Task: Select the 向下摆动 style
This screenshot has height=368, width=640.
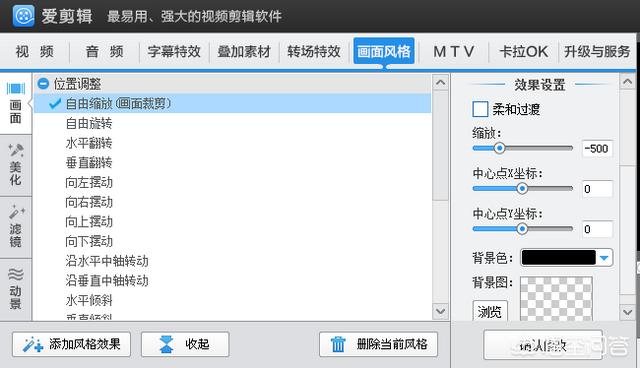Action: pos(89,241)
